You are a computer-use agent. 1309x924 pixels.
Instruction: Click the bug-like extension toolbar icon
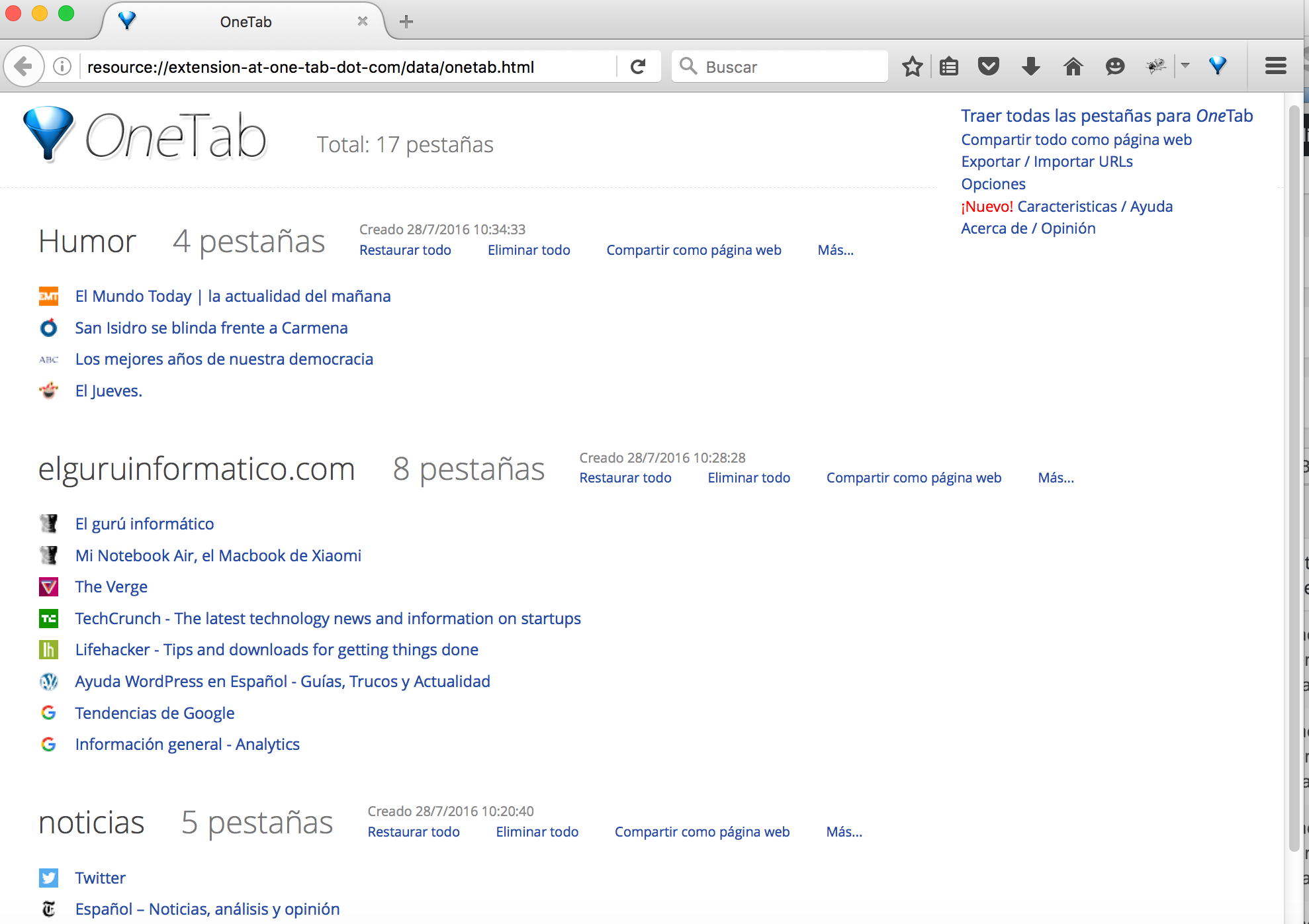click(1157, 66)
